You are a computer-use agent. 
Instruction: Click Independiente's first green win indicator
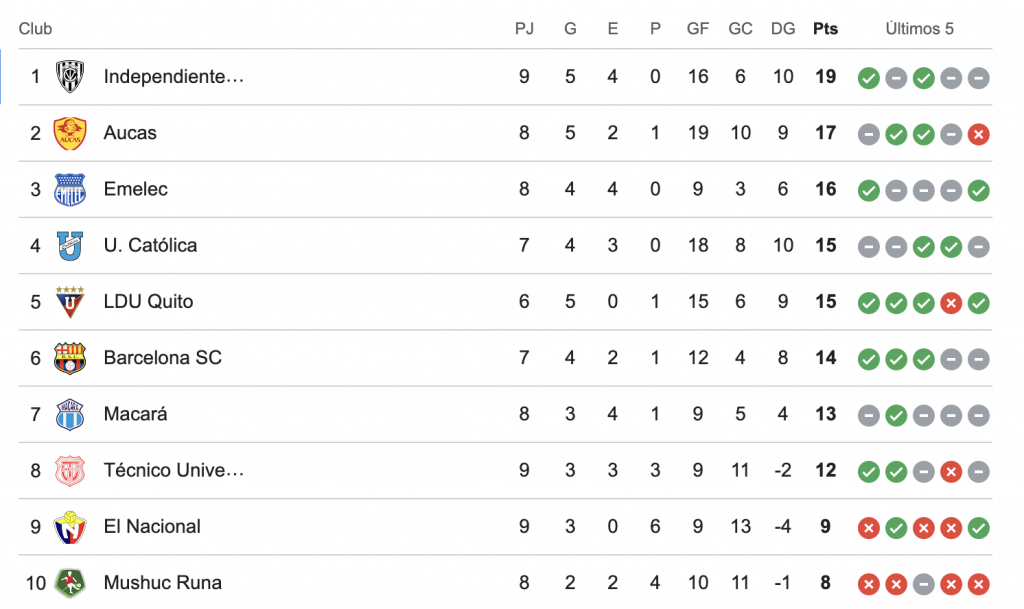pos(869,78)
